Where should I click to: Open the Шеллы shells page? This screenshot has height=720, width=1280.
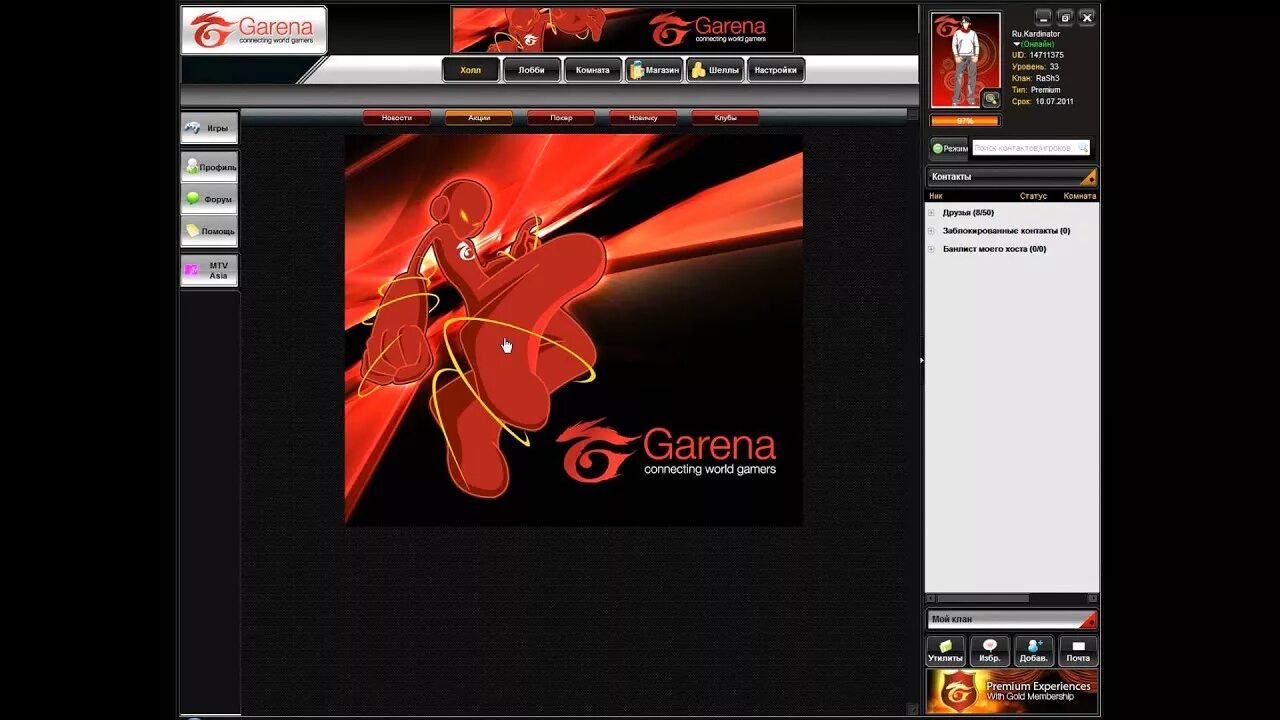click(715, 70)
